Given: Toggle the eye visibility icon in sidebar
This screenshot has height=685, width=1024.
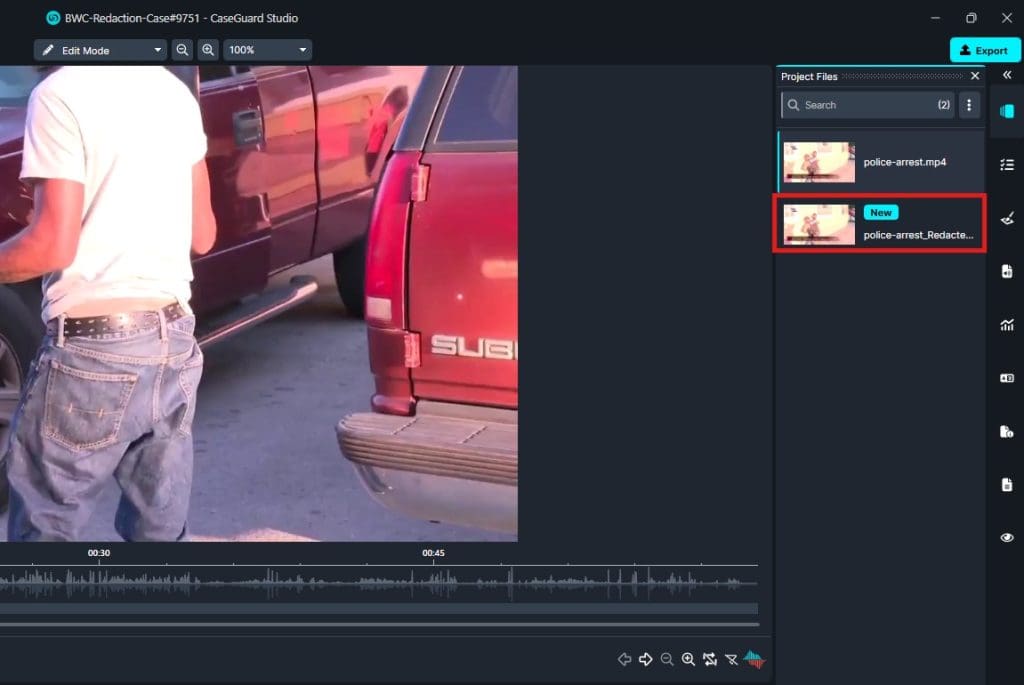Looking at the screenshot, I should point(1007,538).
